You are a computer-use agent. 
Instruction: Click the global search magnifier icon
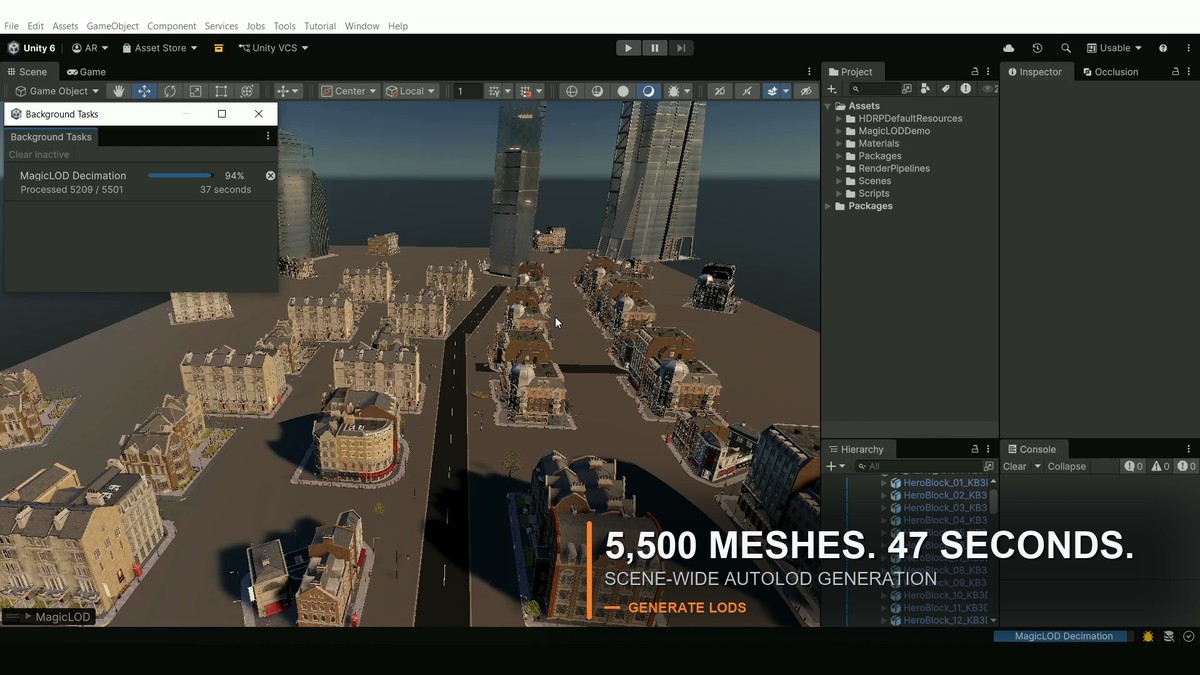1066,48
